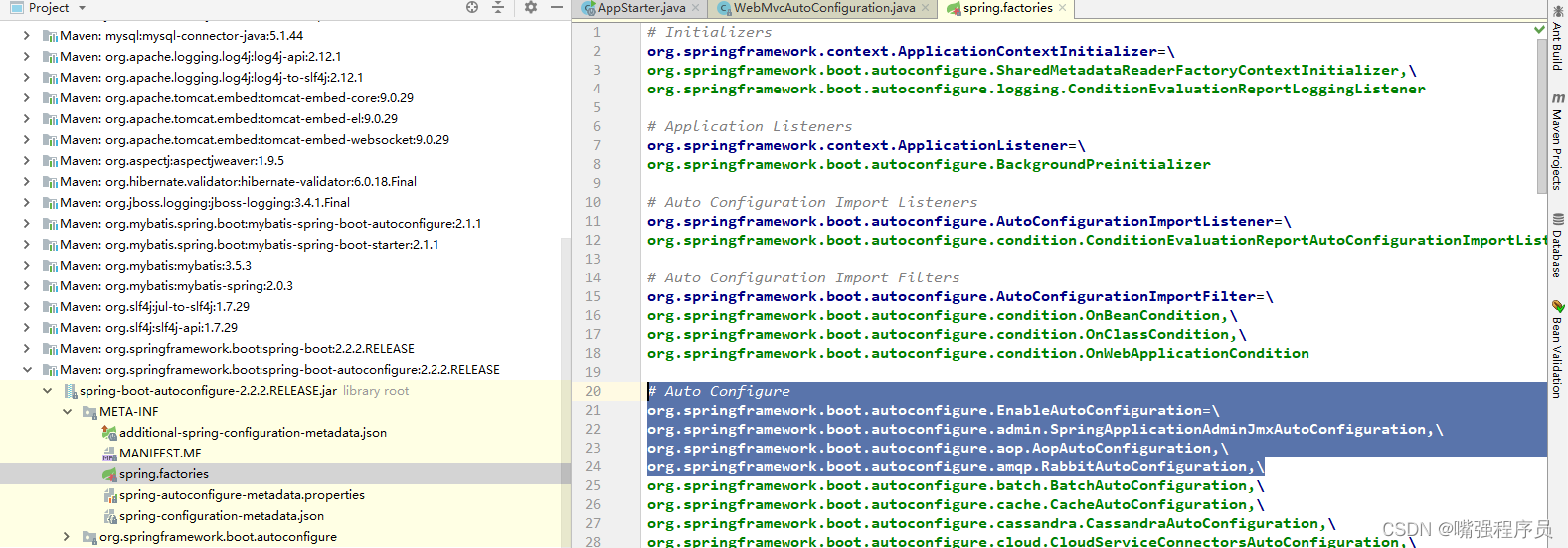This screenshot has height=548, width=1568.
Task: Collapse the META-INF folder
Action: (x=67, y=411)
